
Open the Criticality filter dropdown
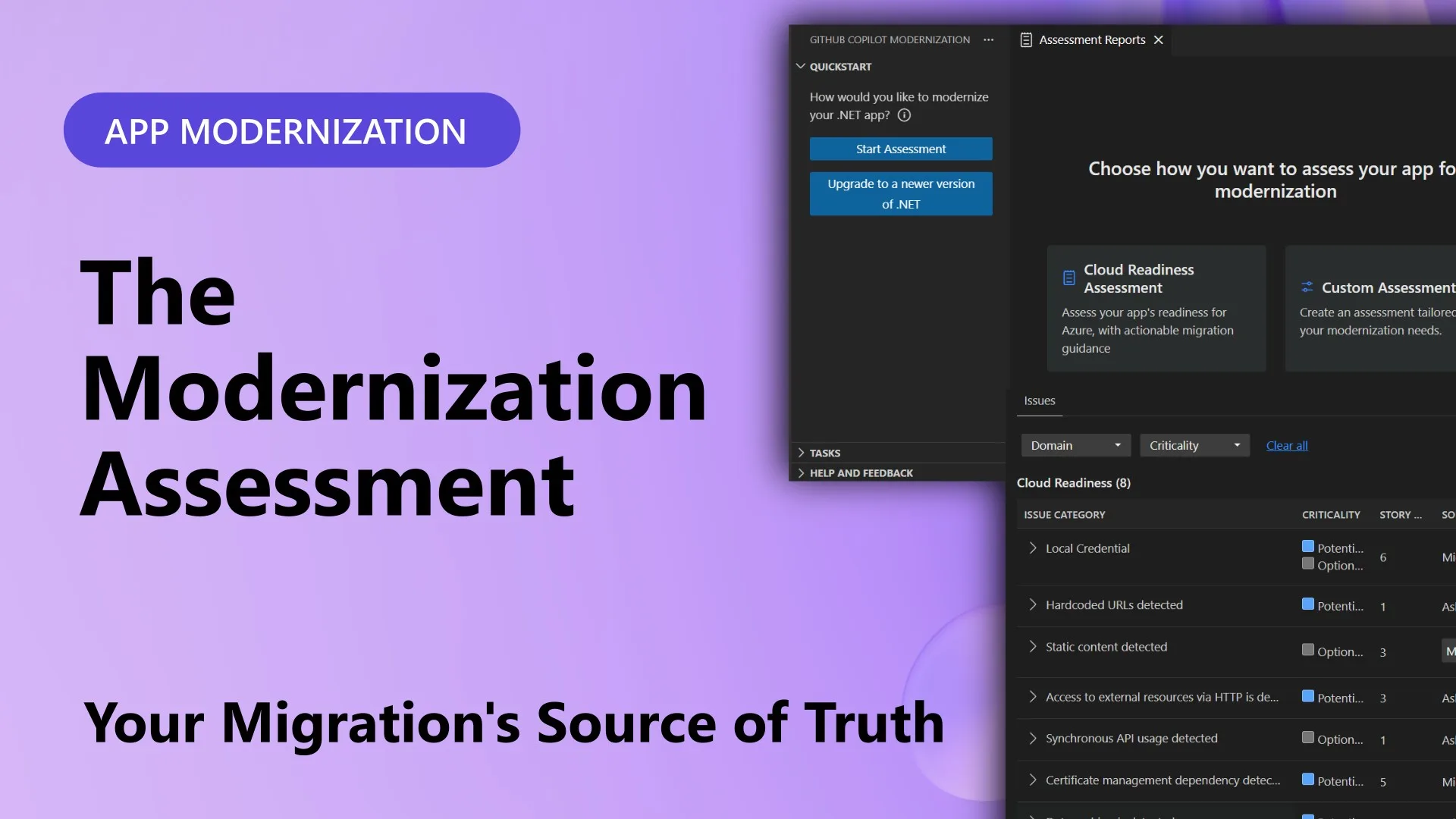[1194, 445]
